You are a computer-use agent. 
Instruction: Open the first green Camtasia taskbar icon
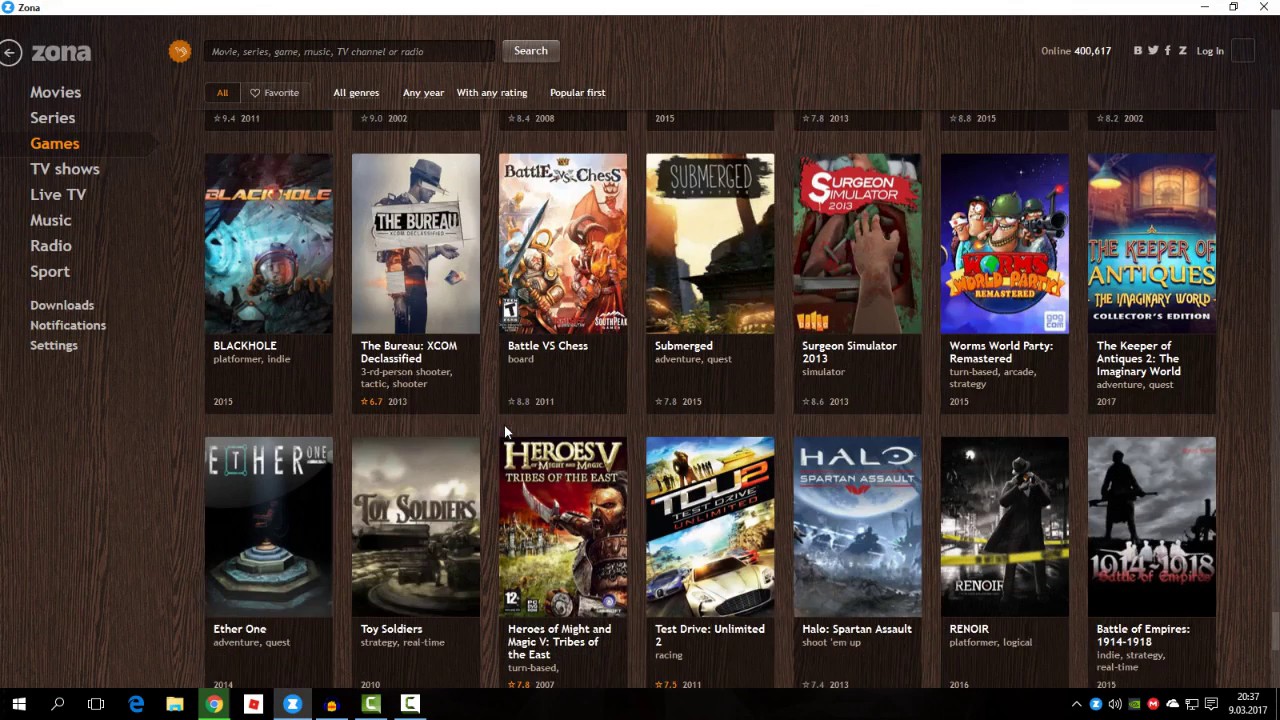pyautogui.click(x=371, y=704)
